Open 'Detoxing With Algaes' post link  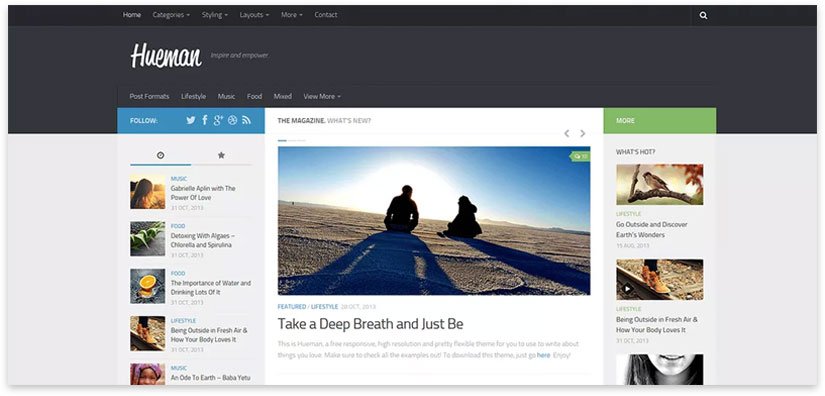pos(203,240)
